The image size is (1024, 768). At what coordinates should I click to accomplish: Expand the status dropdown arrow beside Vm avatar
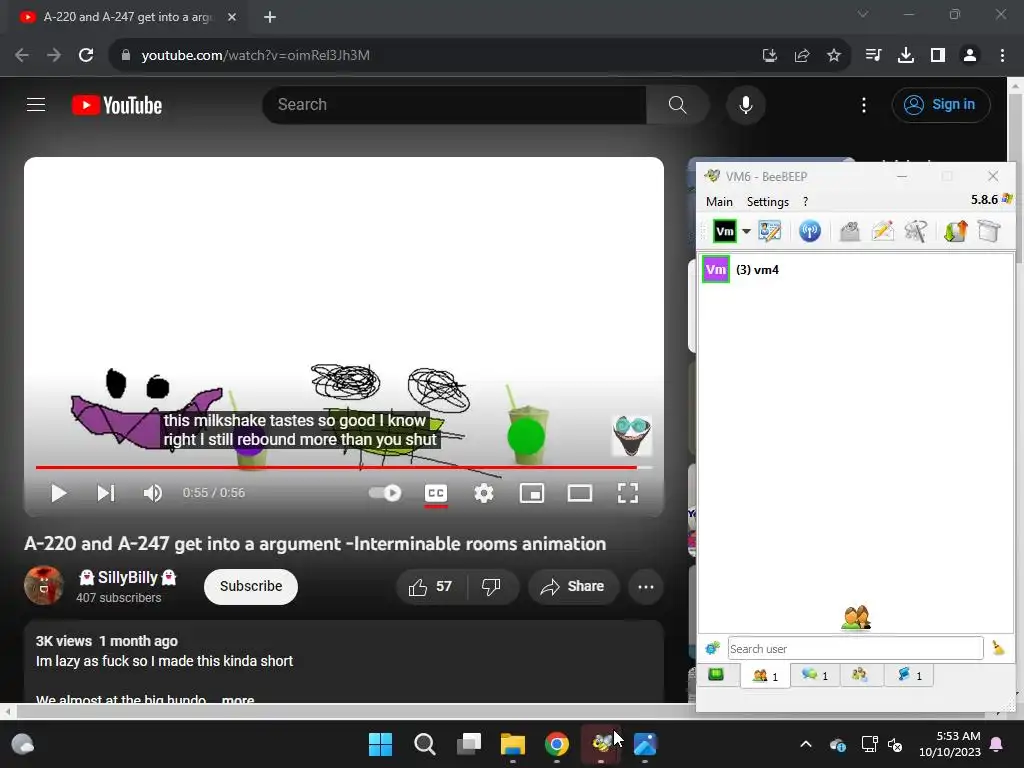click(746, 231)
